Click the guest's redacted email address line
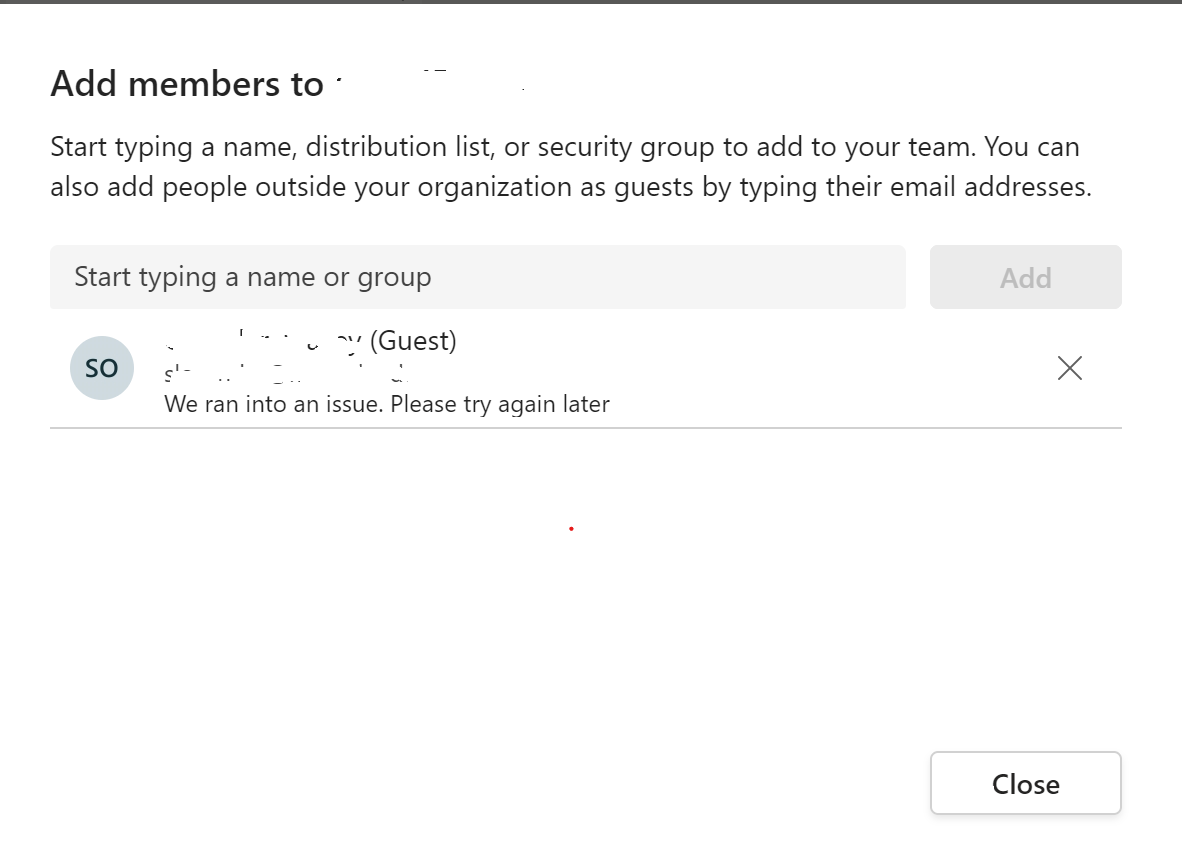Image resolution: width=1182 pixels, height=864 pixels. click(288, 374)
